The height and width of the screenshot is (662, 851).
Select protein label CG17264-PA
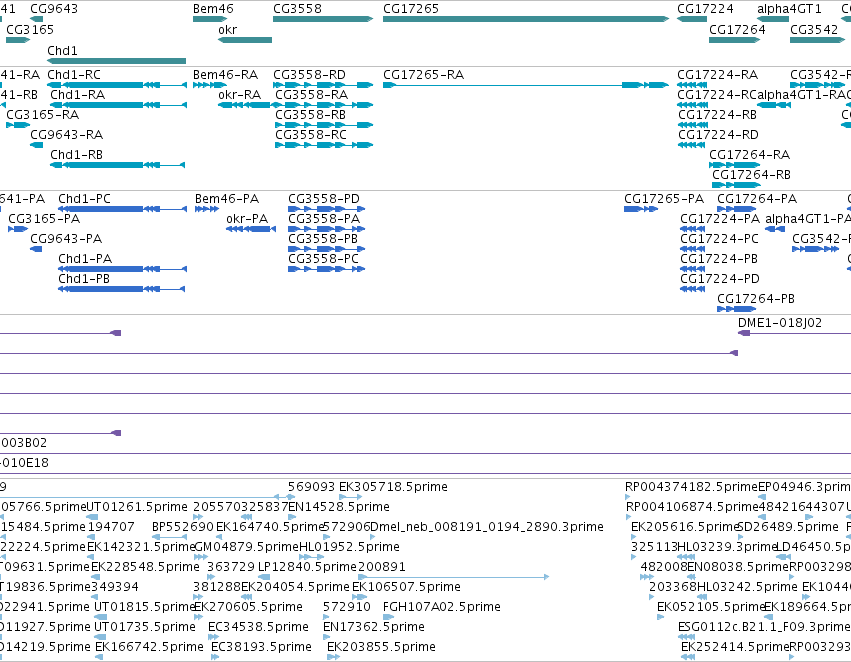(757, 199)
